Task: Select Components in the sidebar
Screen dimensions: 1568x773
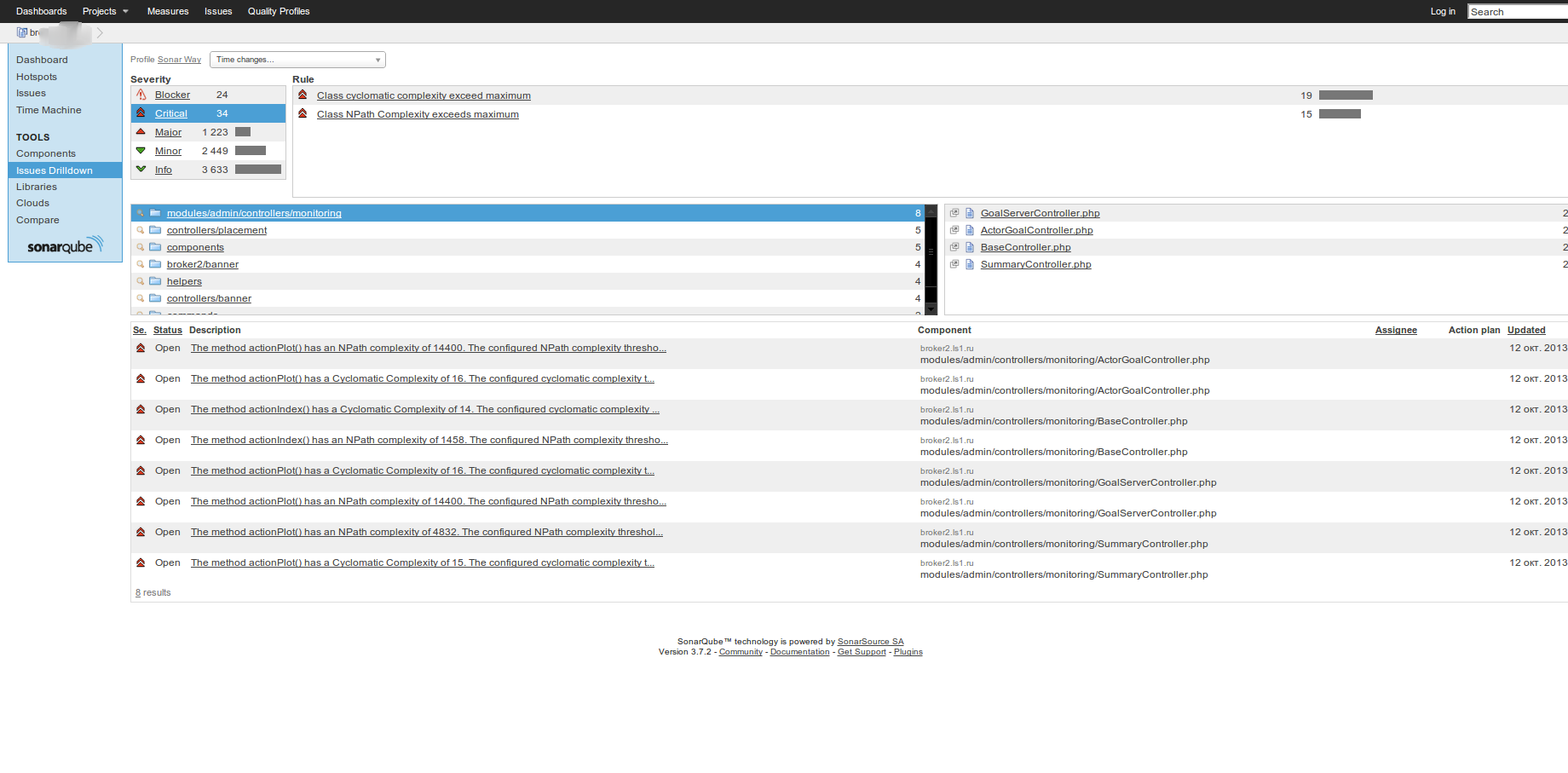Action: pos(46,153)
